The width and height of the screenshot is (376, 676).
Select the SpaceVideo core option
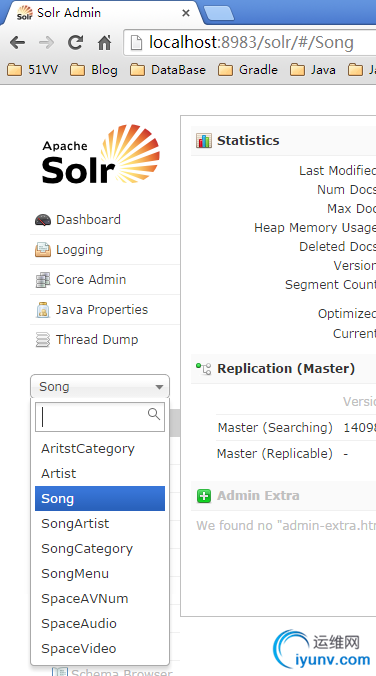[x=100, y=649]
